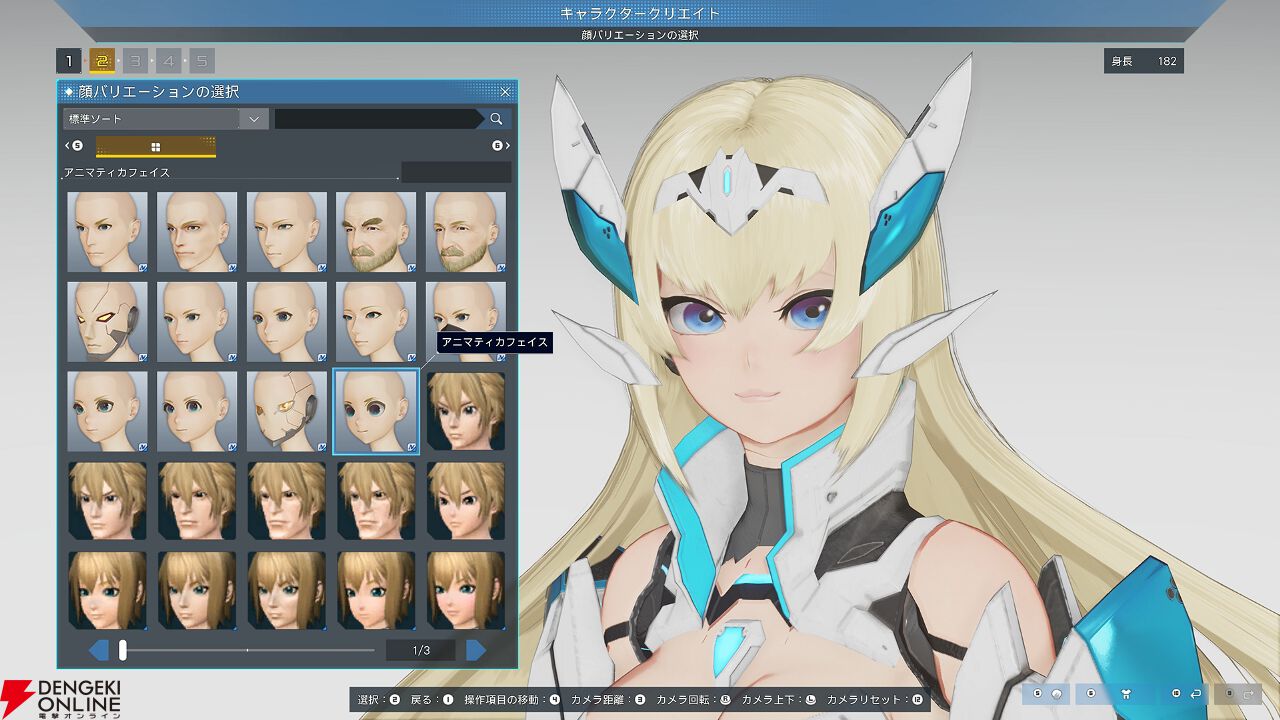Choose the bearded face with bushy eyebrows
The height and width of the screenshot is (720, 1280).
click(x=376, y=232)
